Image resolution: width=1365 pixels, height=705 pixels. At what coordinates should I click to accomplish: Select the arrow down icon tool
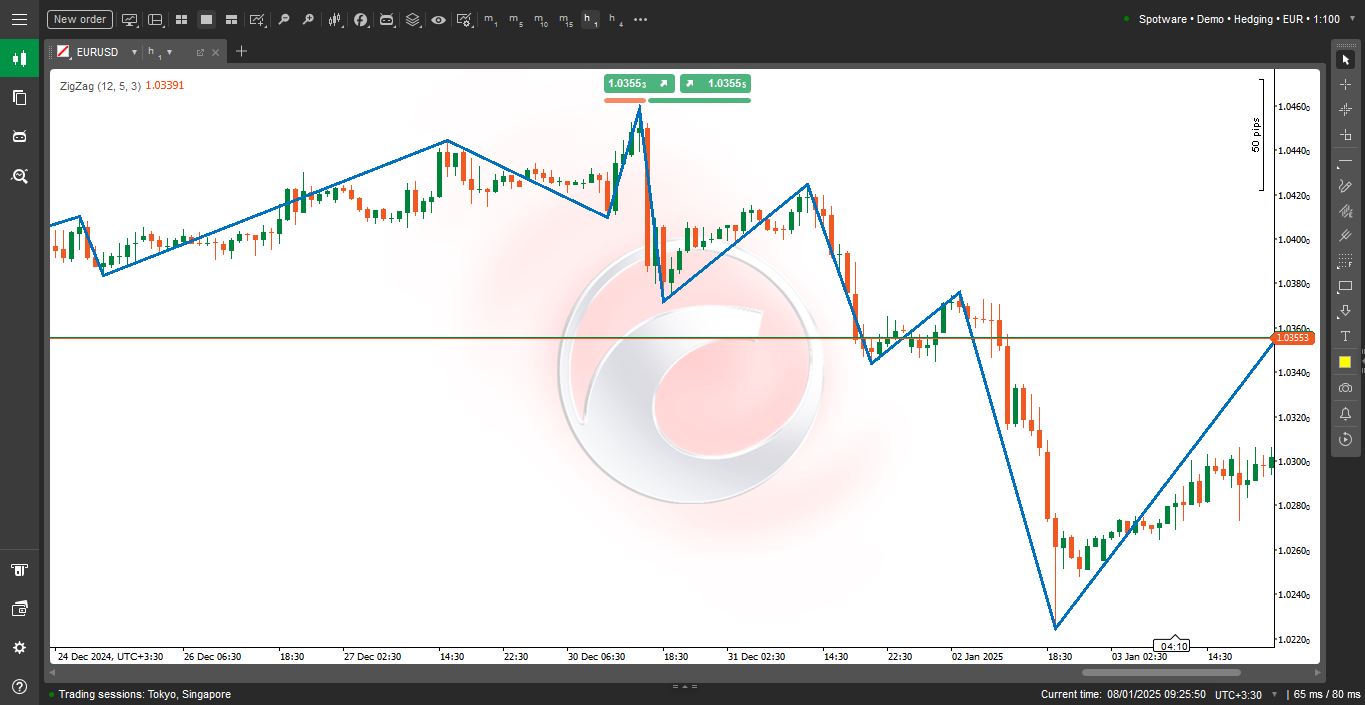1345,312
